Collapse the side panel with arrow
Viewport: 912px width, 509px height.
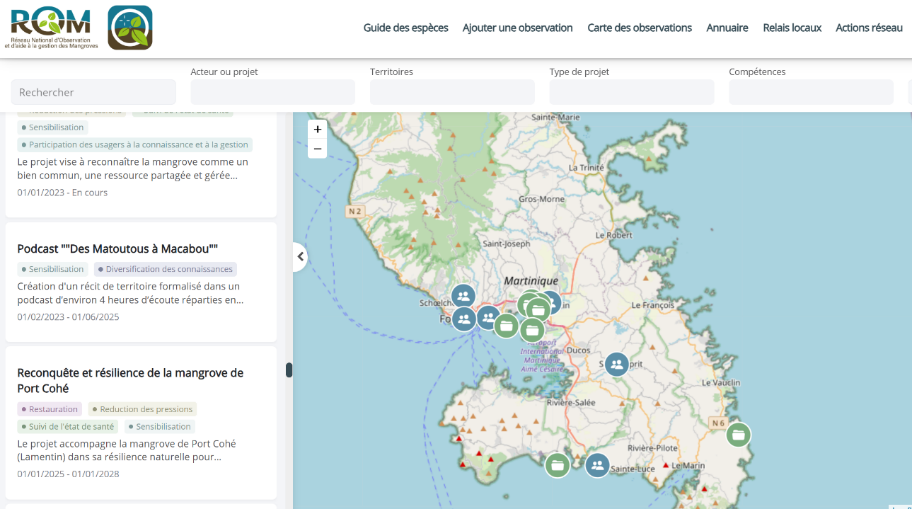pos(300,257)
